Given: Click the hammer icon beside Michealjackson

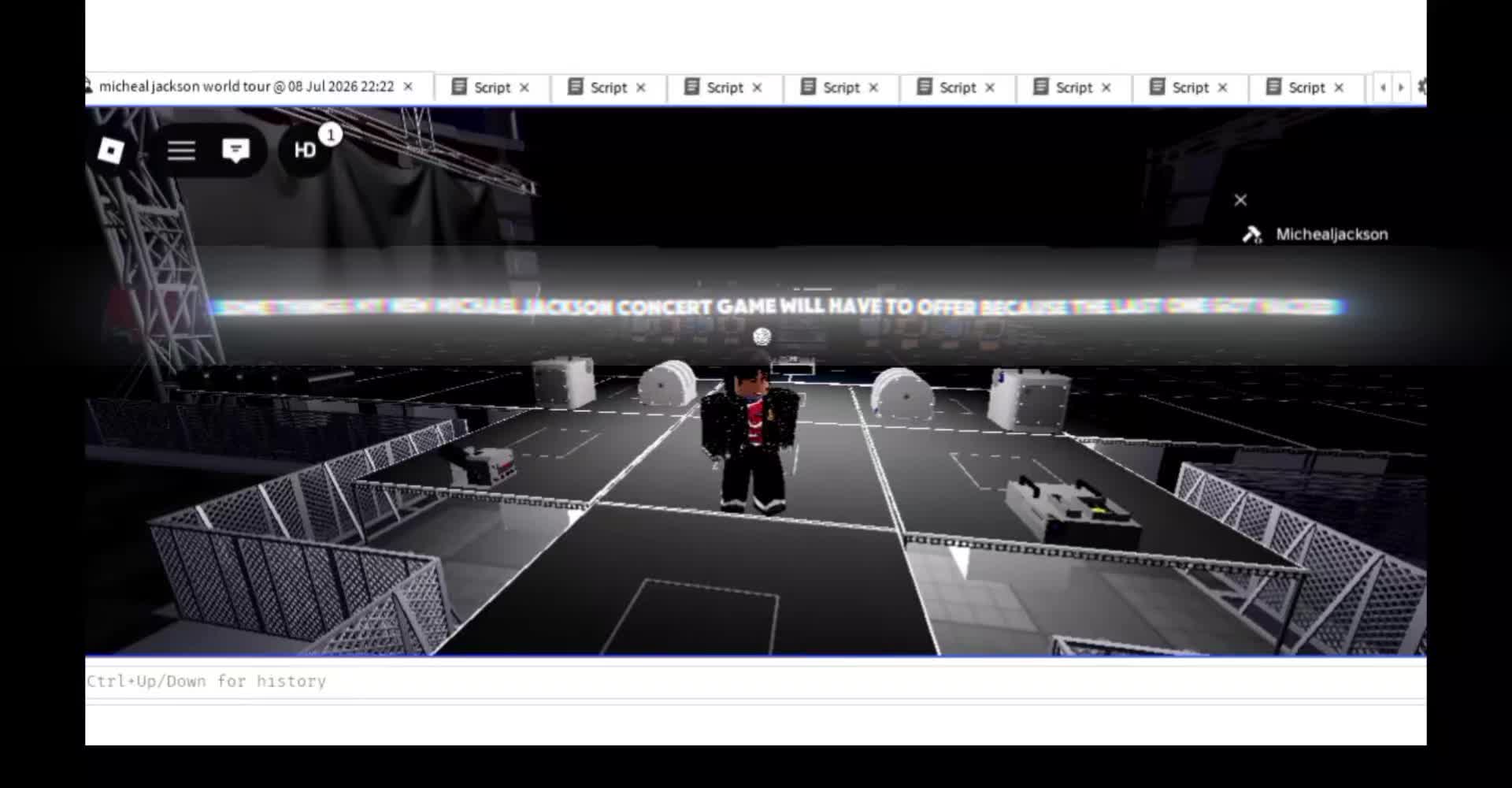Looking at the screenshot, I should pos(1252,234).
